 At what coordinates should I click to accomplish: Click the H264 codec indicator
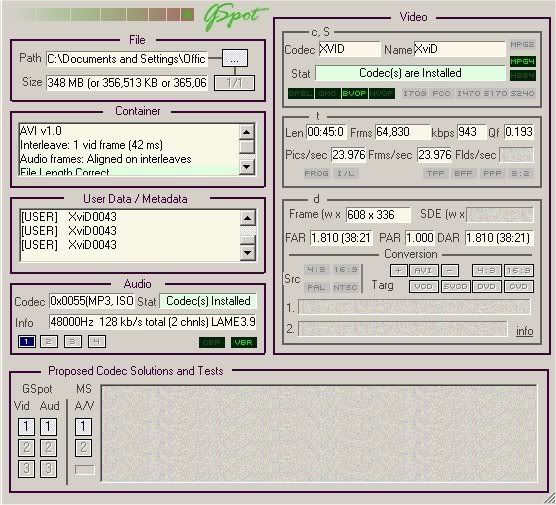522,75
